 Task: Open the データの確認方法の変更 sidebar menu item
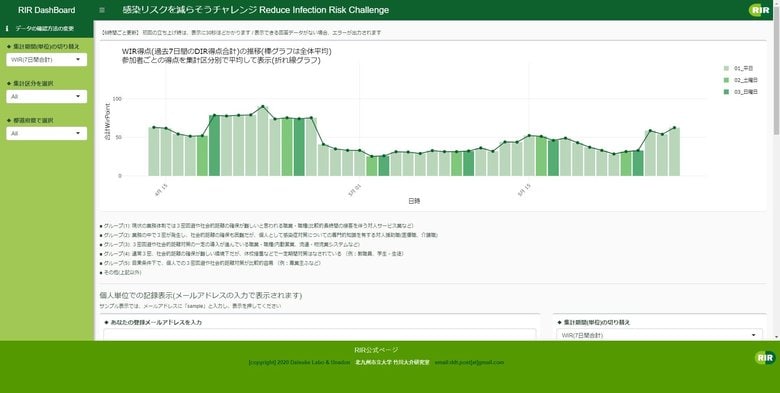click(47, 29)
